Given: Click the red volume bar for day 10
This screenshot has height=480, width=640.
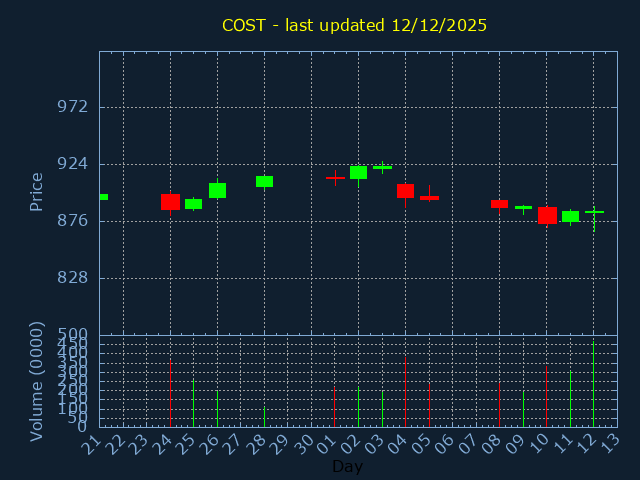Looking at the screenshot, I should click(547, 397).
